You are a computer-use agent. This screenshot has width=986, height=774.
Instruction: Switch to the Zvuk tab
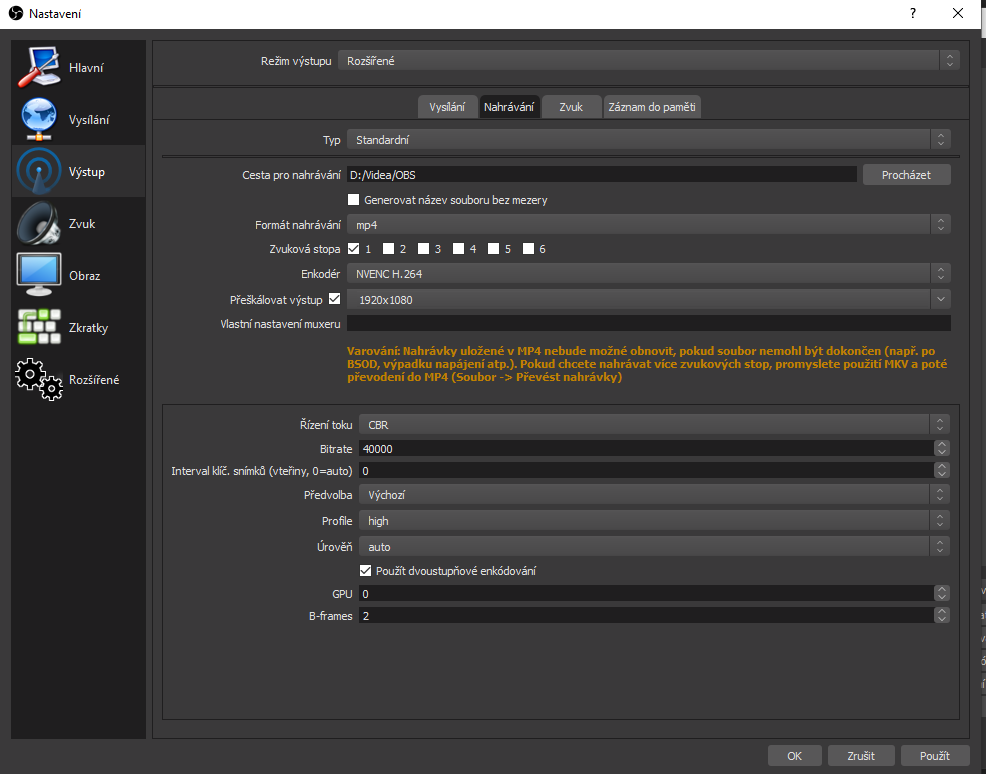[571, 107]
